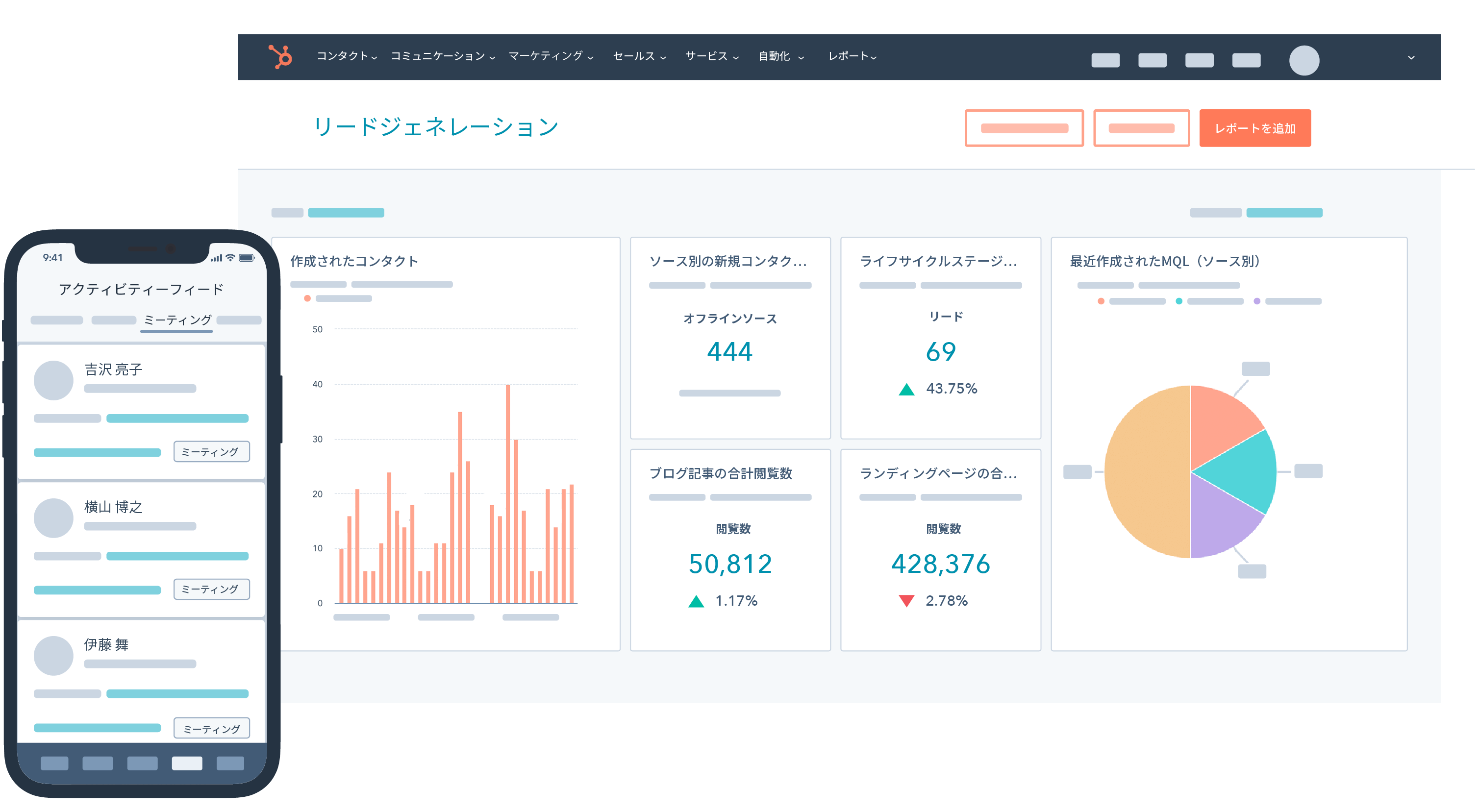Open the 最近作成されたMQL（ソース別） report

click(1165, 261)
